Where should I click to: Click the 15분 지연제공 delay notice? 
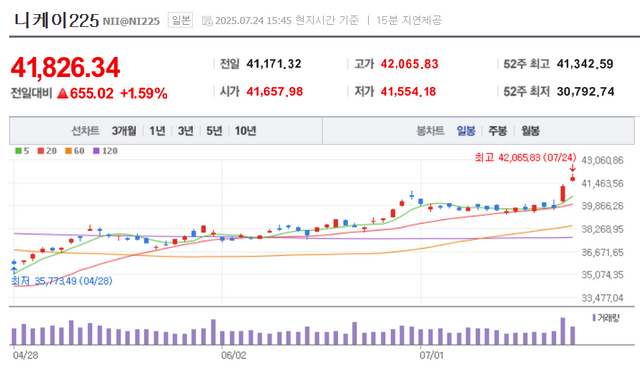coord(409,20)
